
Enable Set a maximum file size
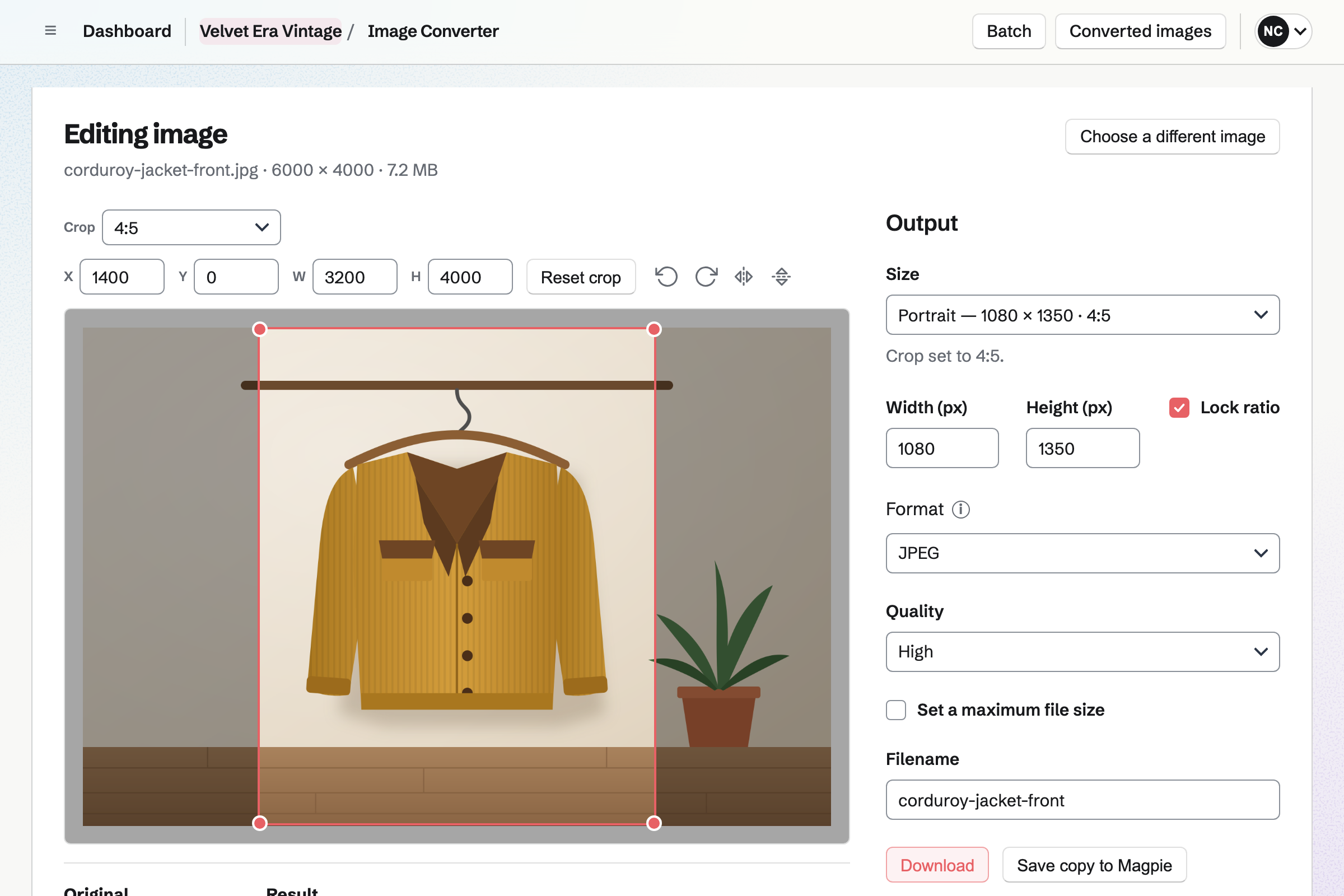point(896,710)
